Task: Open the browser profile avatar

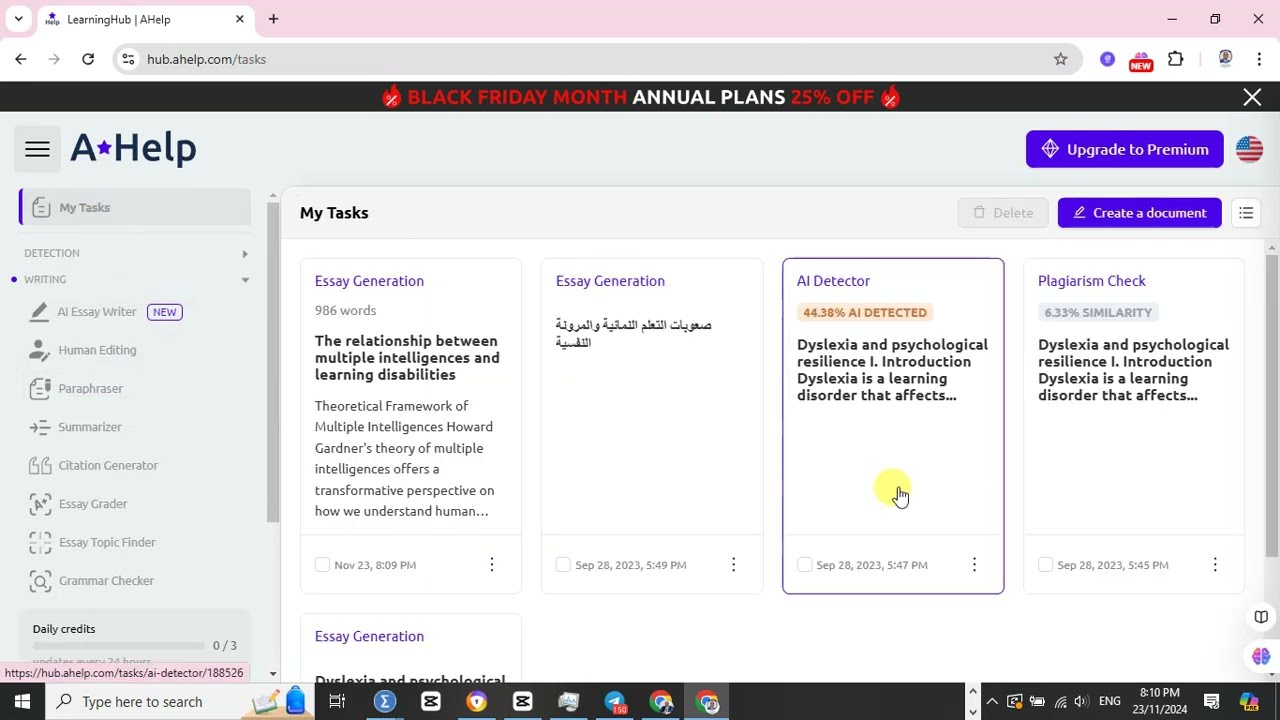Action: (1225, 59)
